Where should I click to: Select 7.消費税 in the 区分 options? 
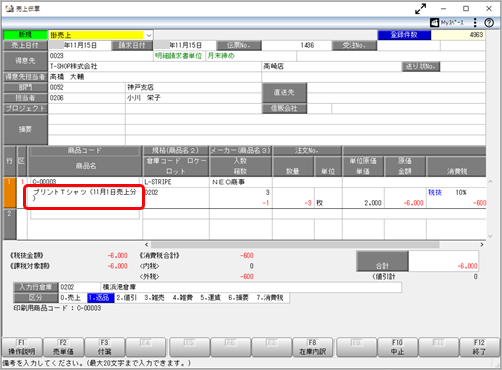[x=270, y=298]
